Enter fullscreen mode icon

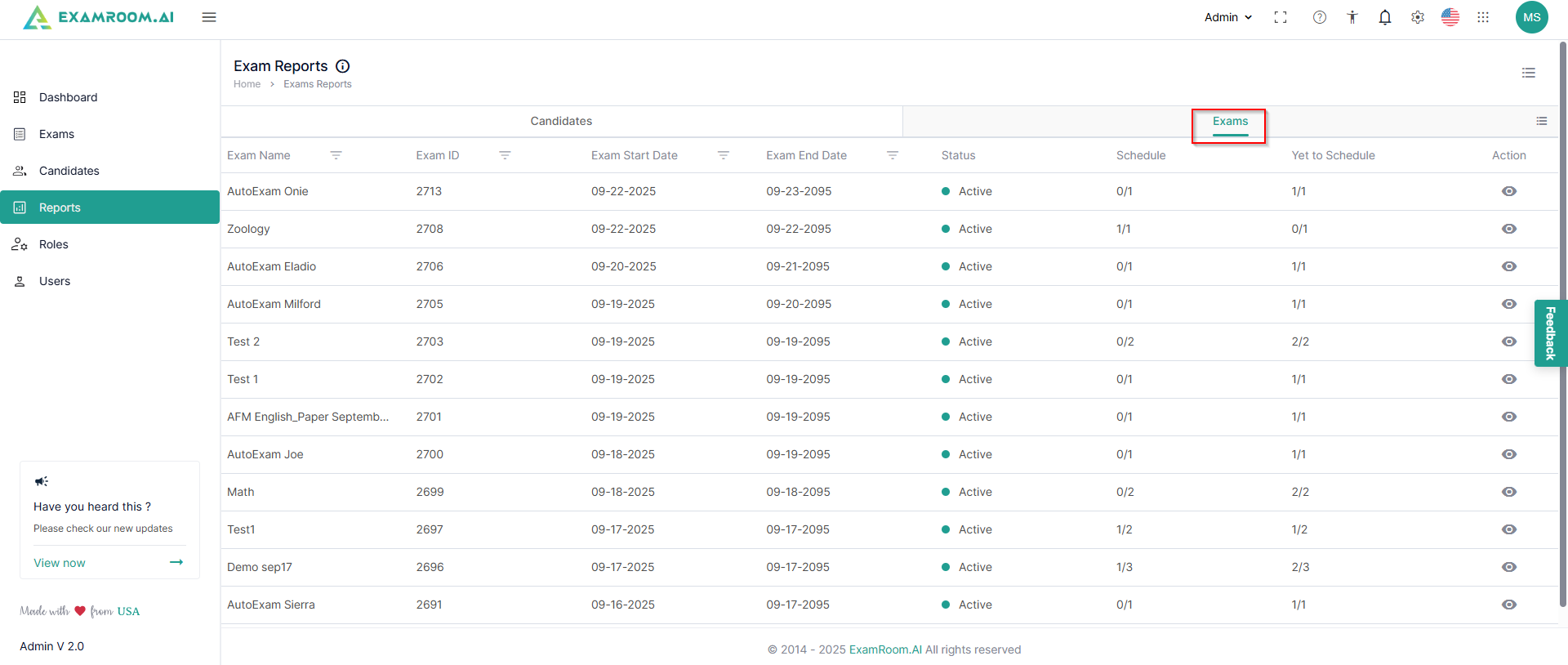coord(1281,17)
